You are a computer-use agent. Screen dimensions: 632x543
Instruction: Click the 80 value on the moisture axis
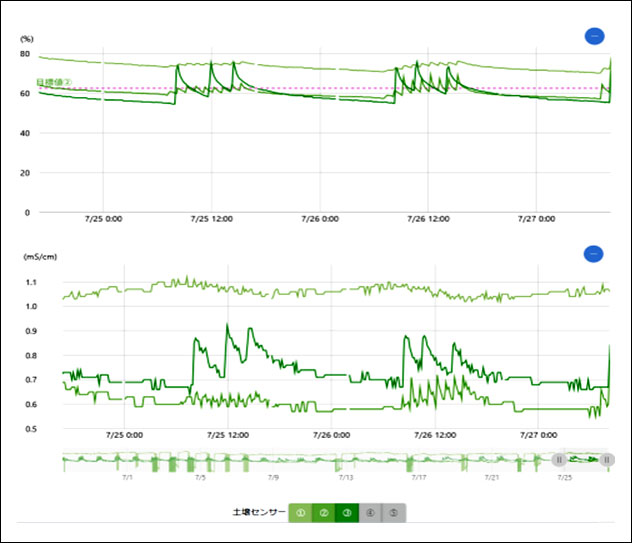25,54
